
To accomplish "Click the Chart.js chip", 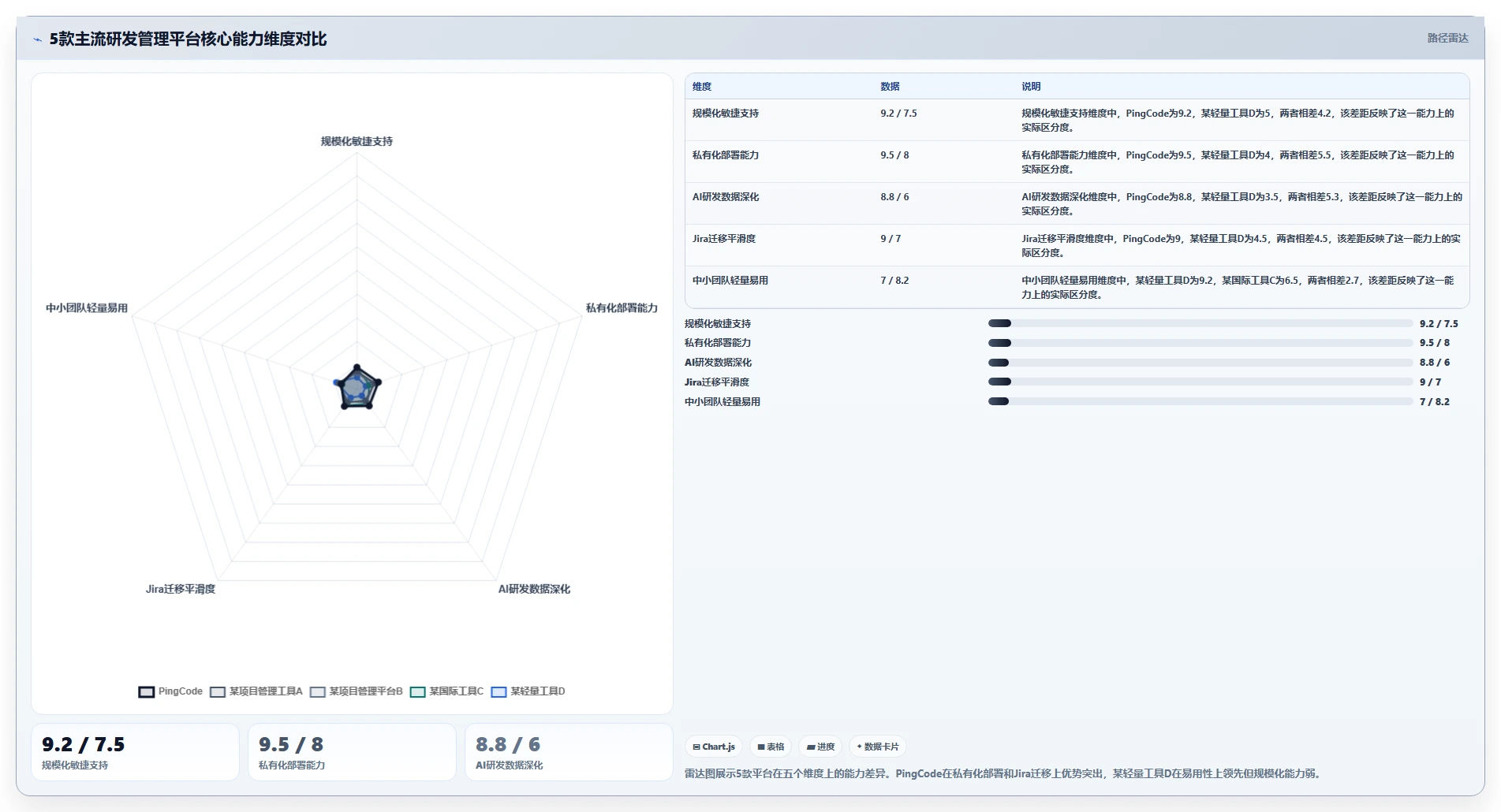I will coord(714,747).
